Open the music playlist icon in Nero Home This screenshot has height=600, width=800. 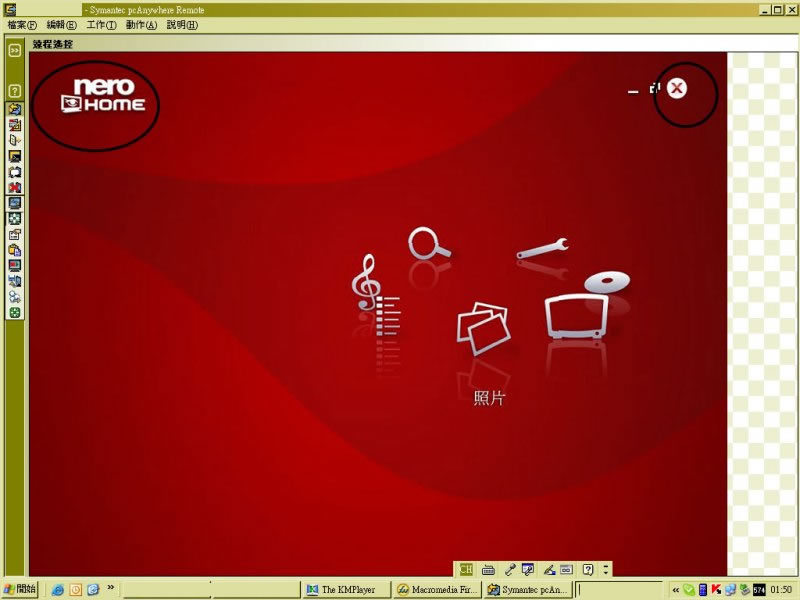point(376,295)
